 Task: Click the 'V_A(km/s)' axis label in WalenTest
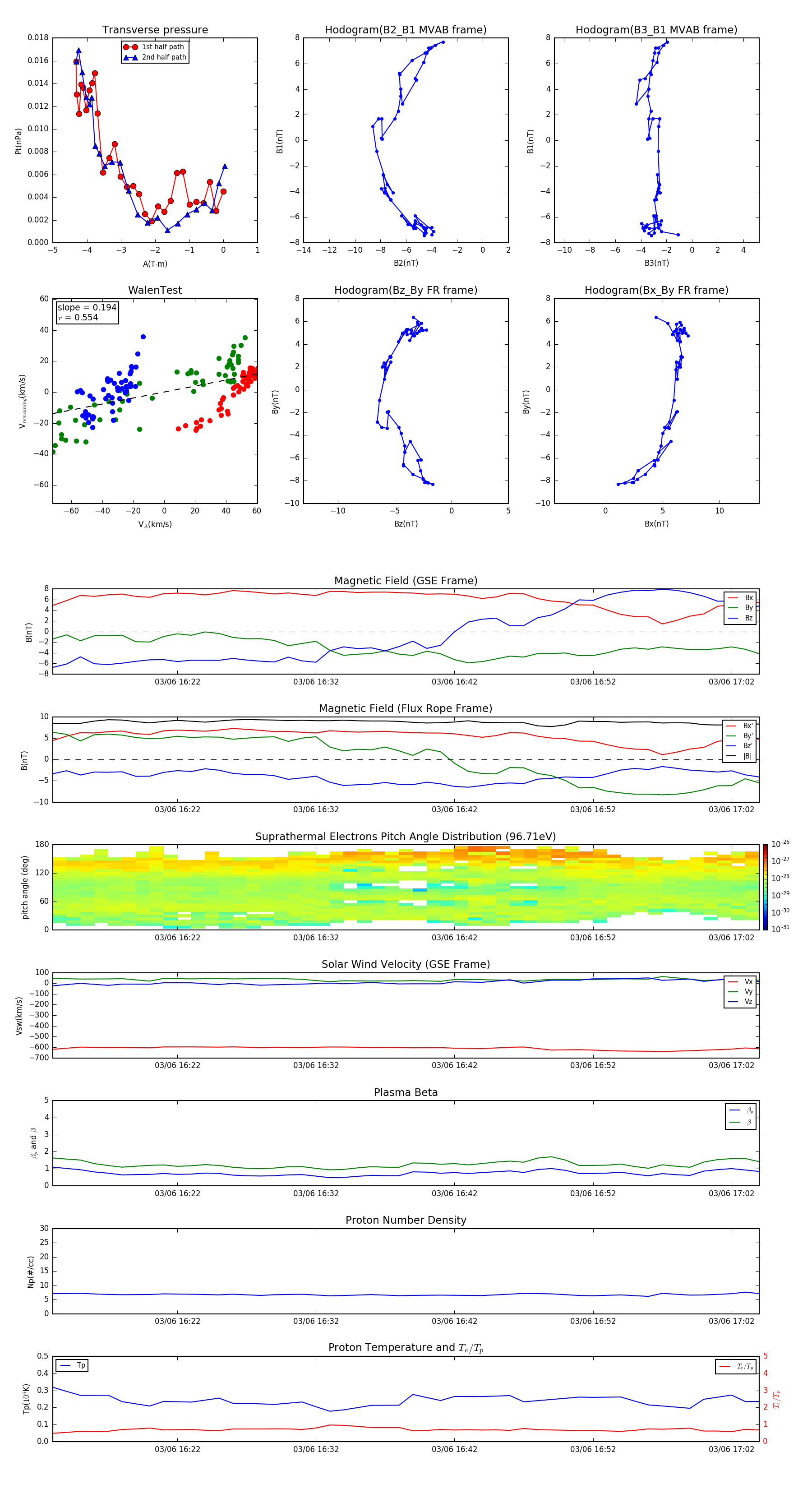[x=155, y=524]
